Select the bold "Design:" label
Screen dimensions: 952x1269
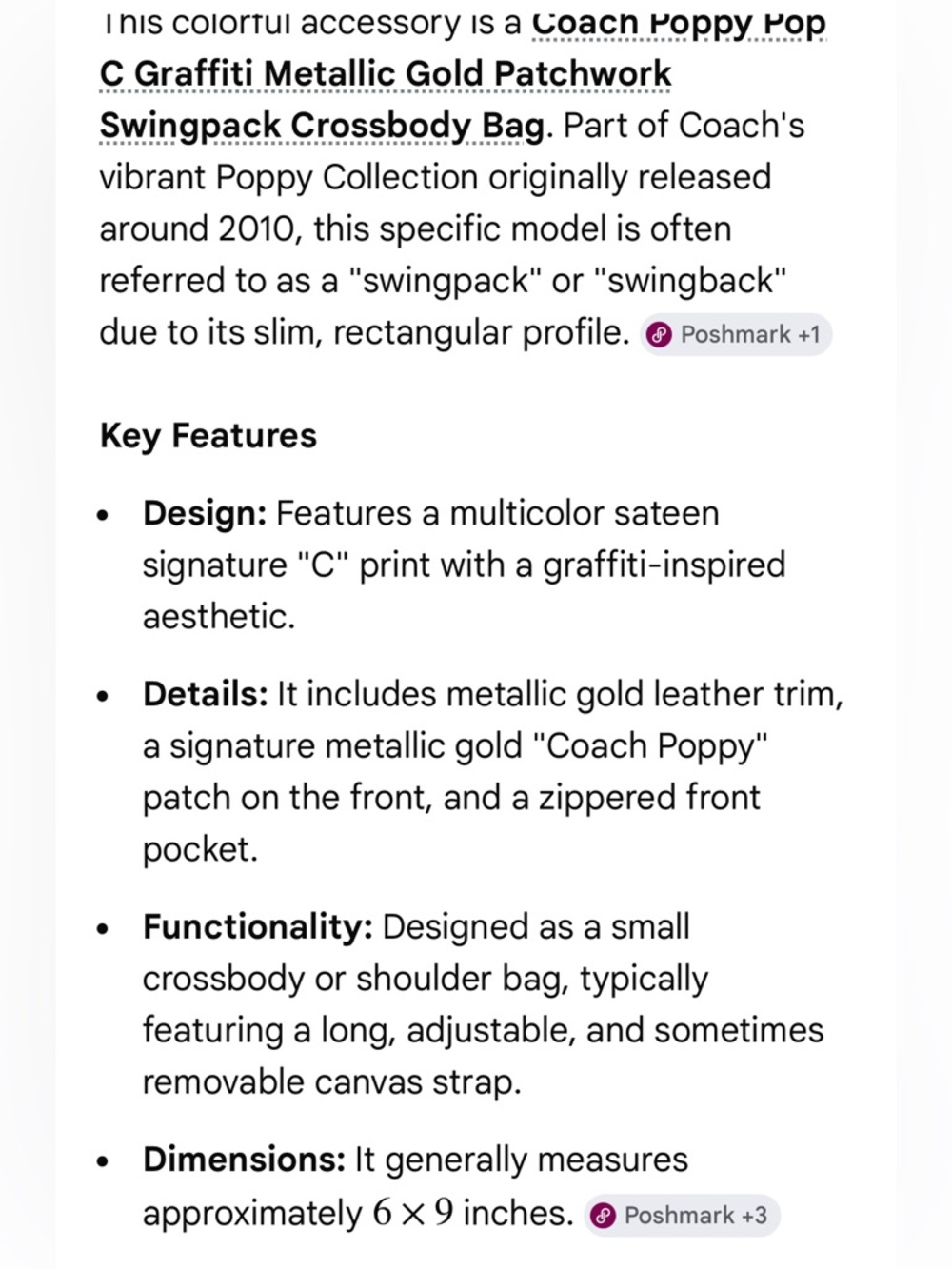coord(205,513)
